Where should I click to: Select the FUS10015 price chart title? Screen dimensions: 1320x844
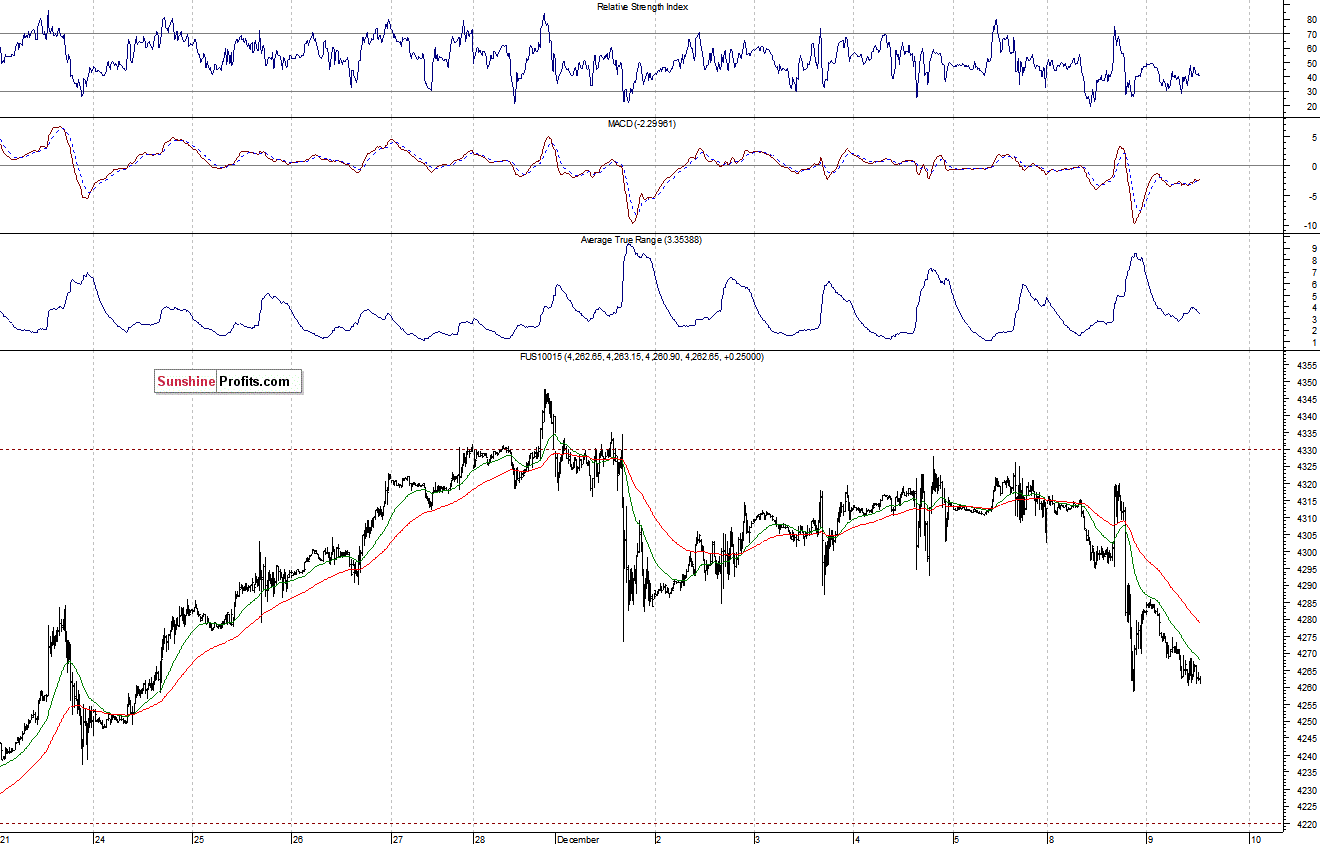coord(642,356)
